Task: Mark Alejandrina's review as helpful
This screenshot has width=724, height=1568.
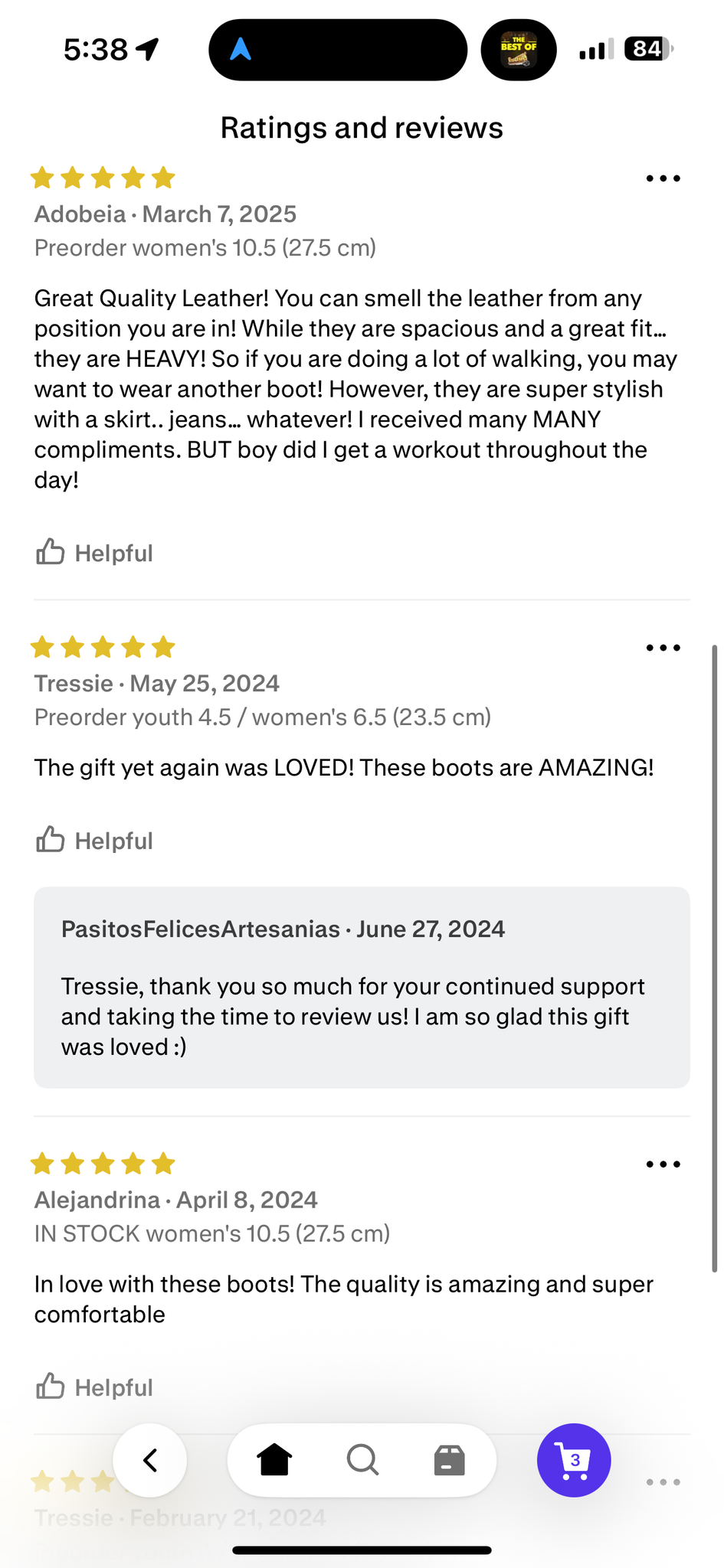Action: pos(95,1387)
